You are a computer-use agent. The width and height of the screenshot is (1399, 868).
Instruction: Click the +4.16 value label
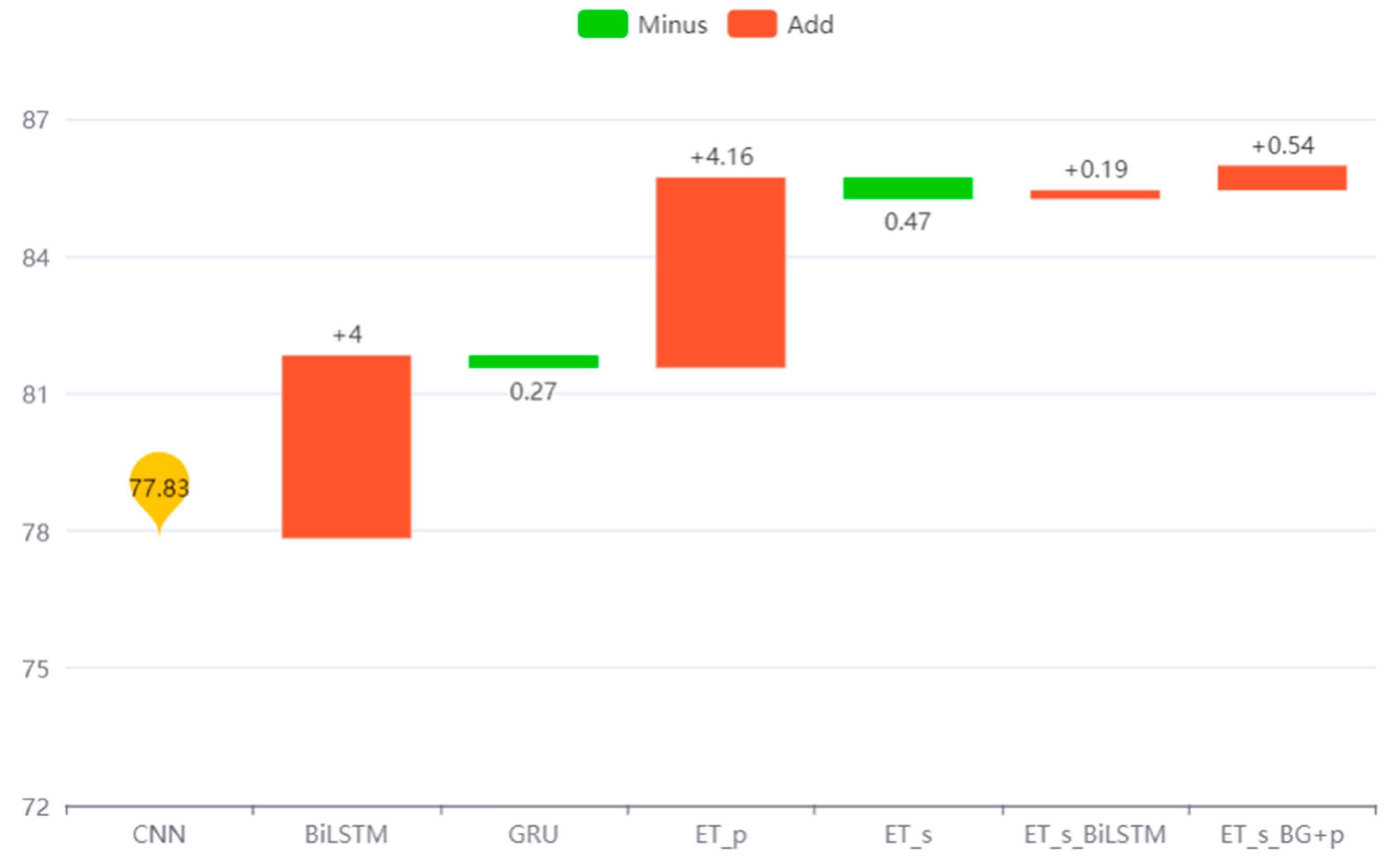(722, 157)
